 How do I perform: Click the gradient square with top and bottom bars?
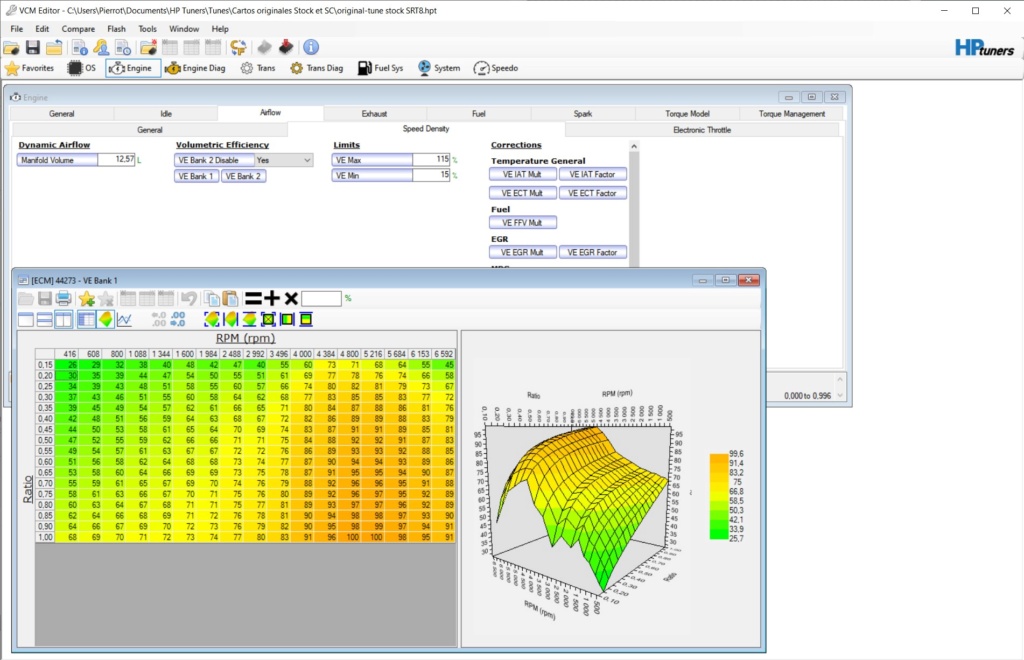click(x=306, y=319)
